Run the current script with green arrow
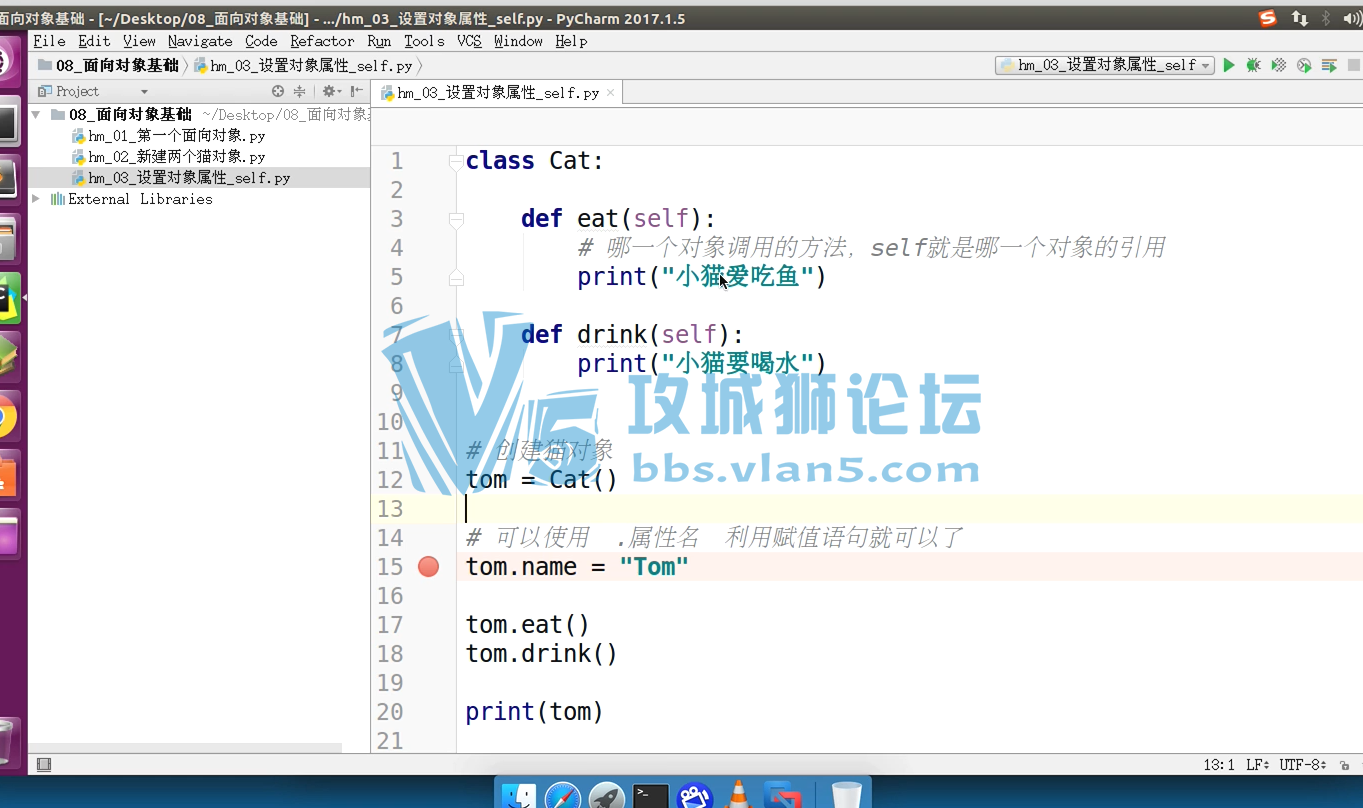The height and width of the screenshot is (808, 1363). [1229, 65]
